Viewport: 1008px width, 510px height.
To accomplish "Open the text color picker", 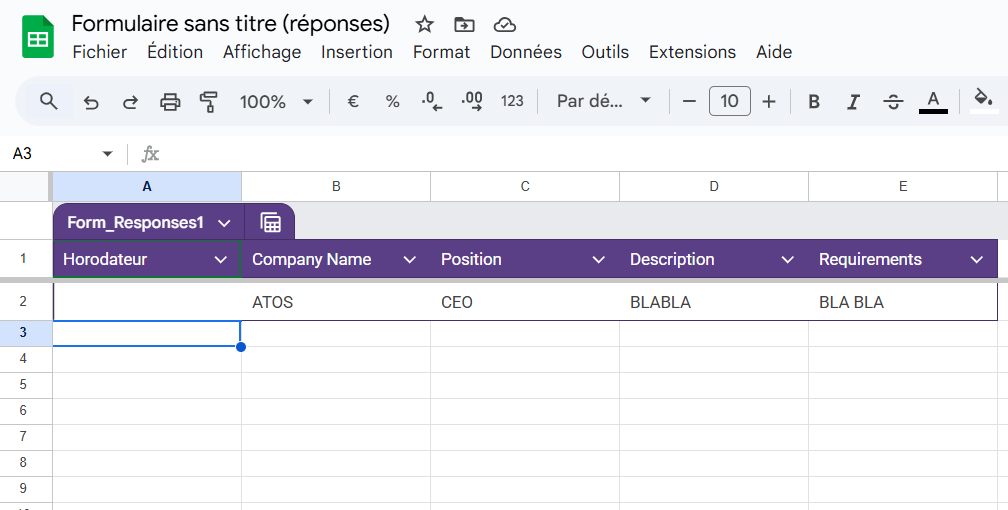I will point(933,102).
